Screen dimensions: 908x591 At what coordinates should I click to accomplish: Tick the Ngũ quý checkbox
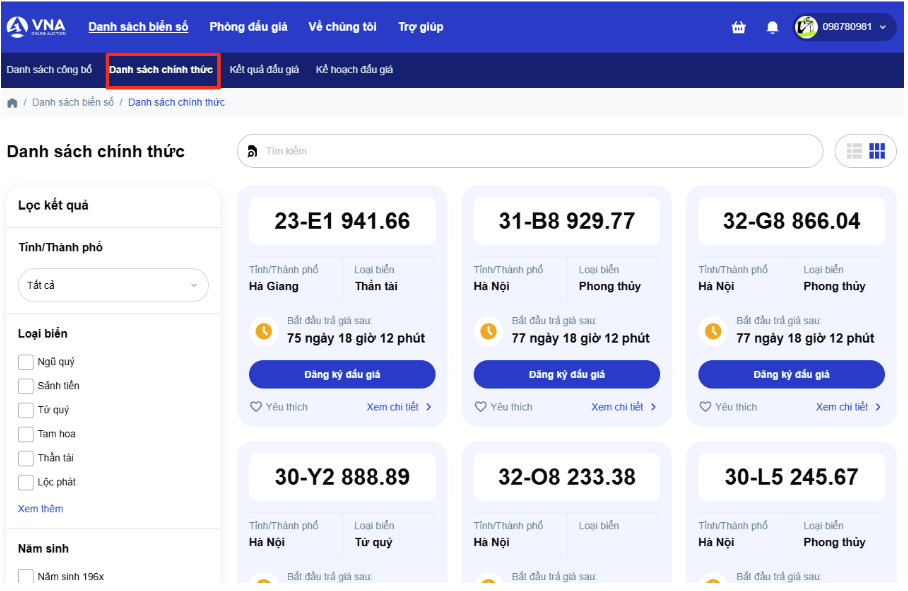[x=25, y=362]
